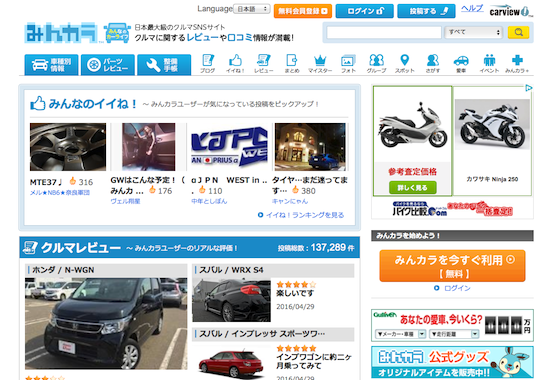
Task: Open the マイスター crown icon
Action: (320, 64)
